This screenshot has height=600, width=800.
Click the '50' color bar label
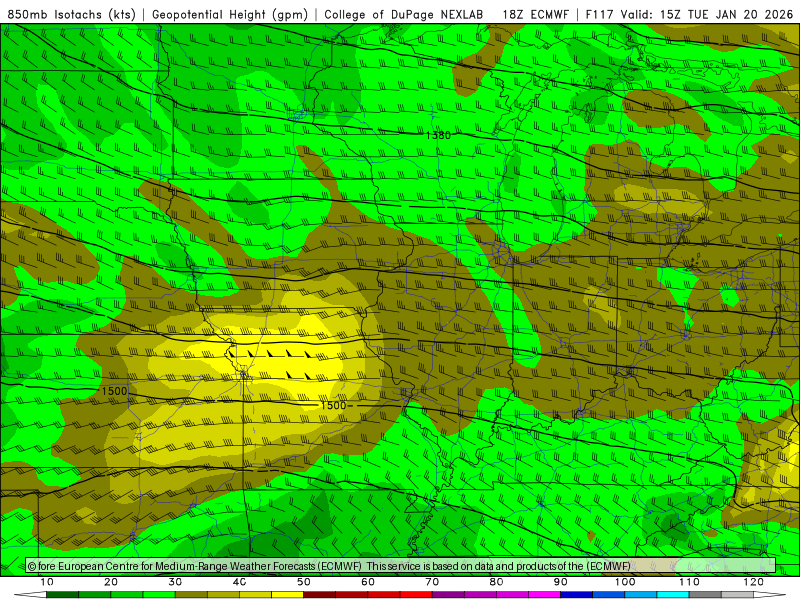point(304,582)
